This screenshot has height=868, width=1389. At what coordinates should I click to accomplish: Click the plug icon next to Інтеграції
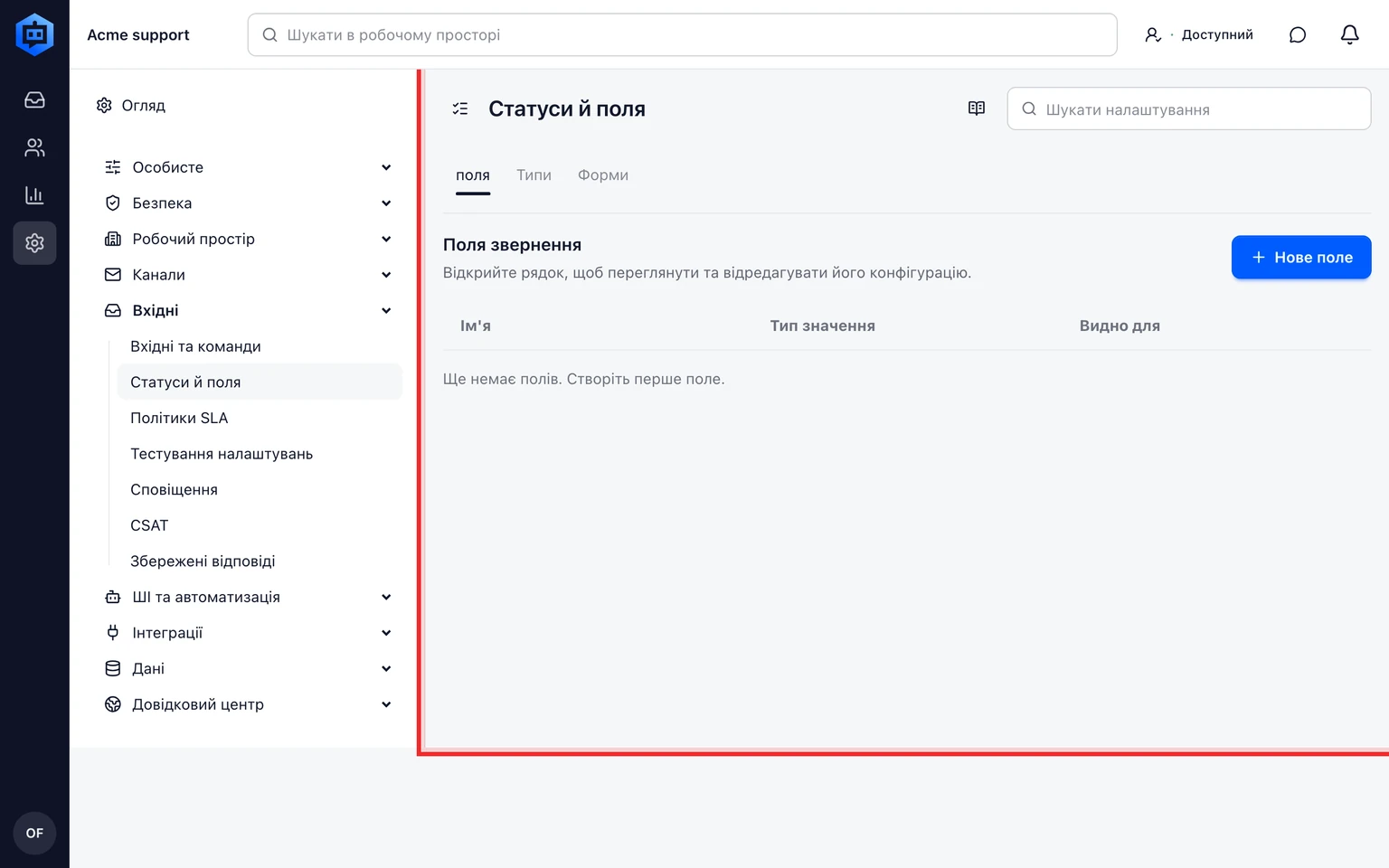(x=113, y=633)
